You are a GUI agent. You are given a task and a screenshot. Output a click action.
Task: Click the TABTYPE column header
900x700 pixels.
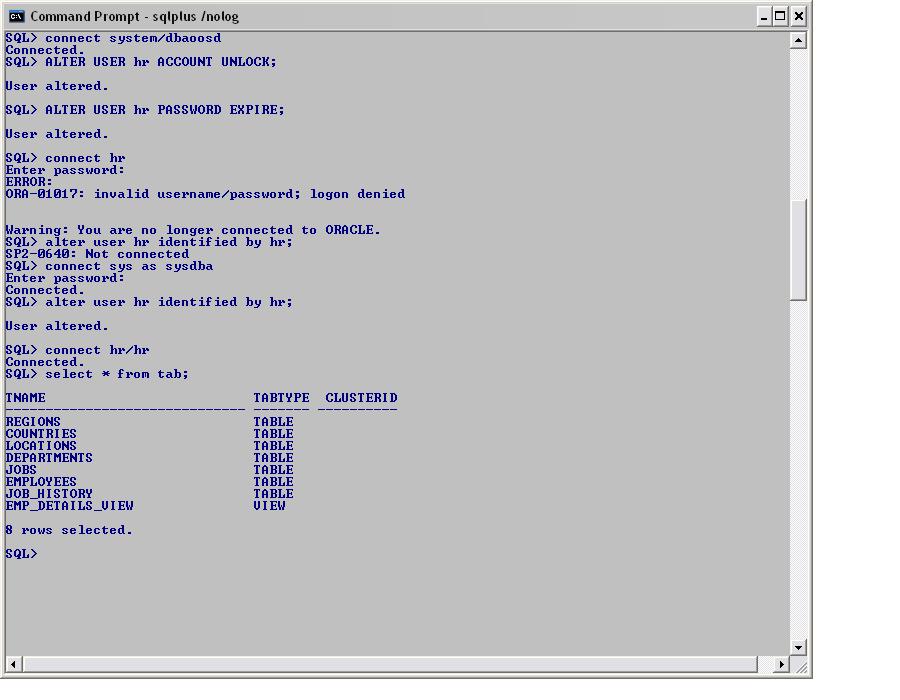(281, 398)
